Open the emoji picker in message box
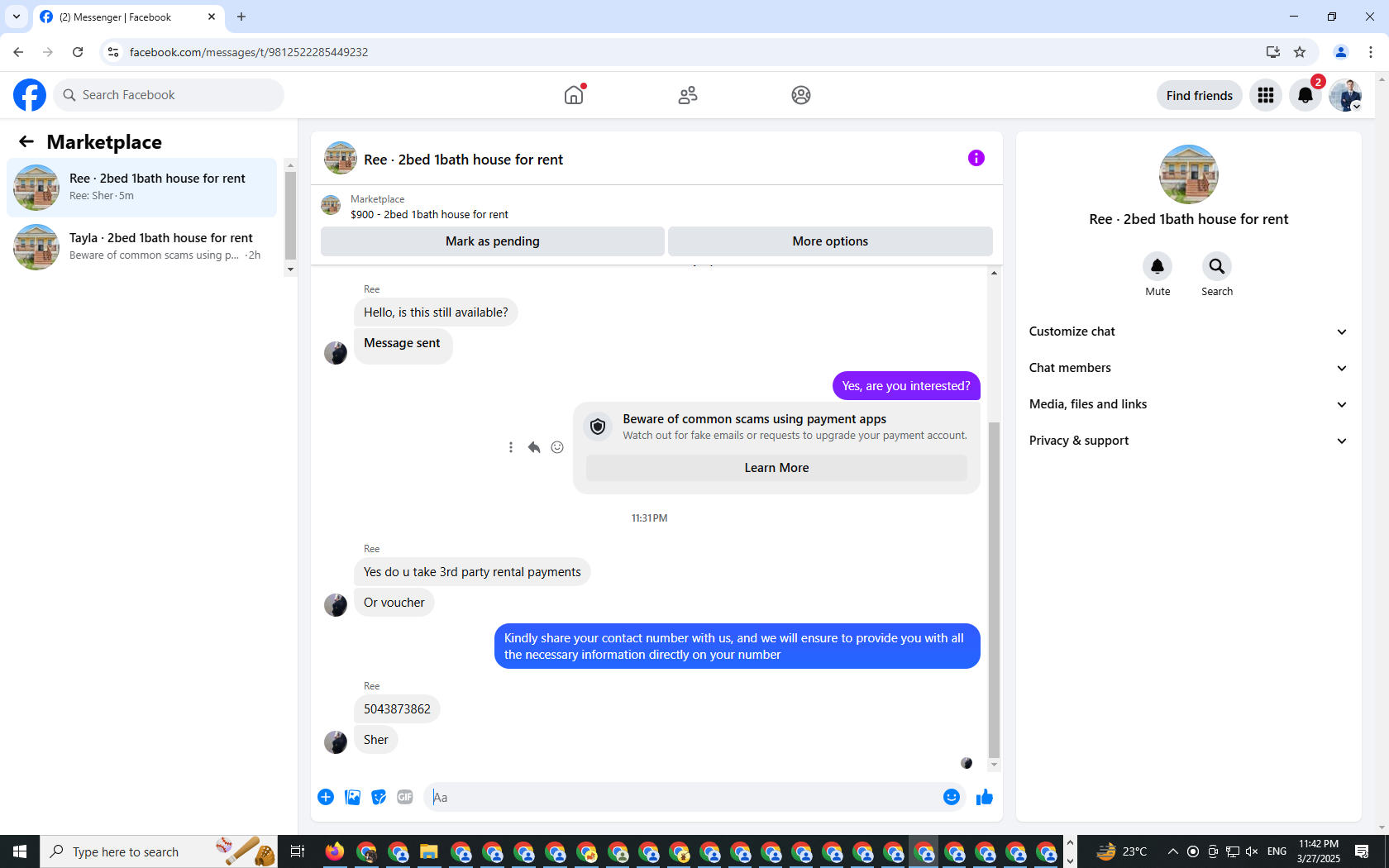Screen dimensions: 1389x868 (x=952, y=797)
